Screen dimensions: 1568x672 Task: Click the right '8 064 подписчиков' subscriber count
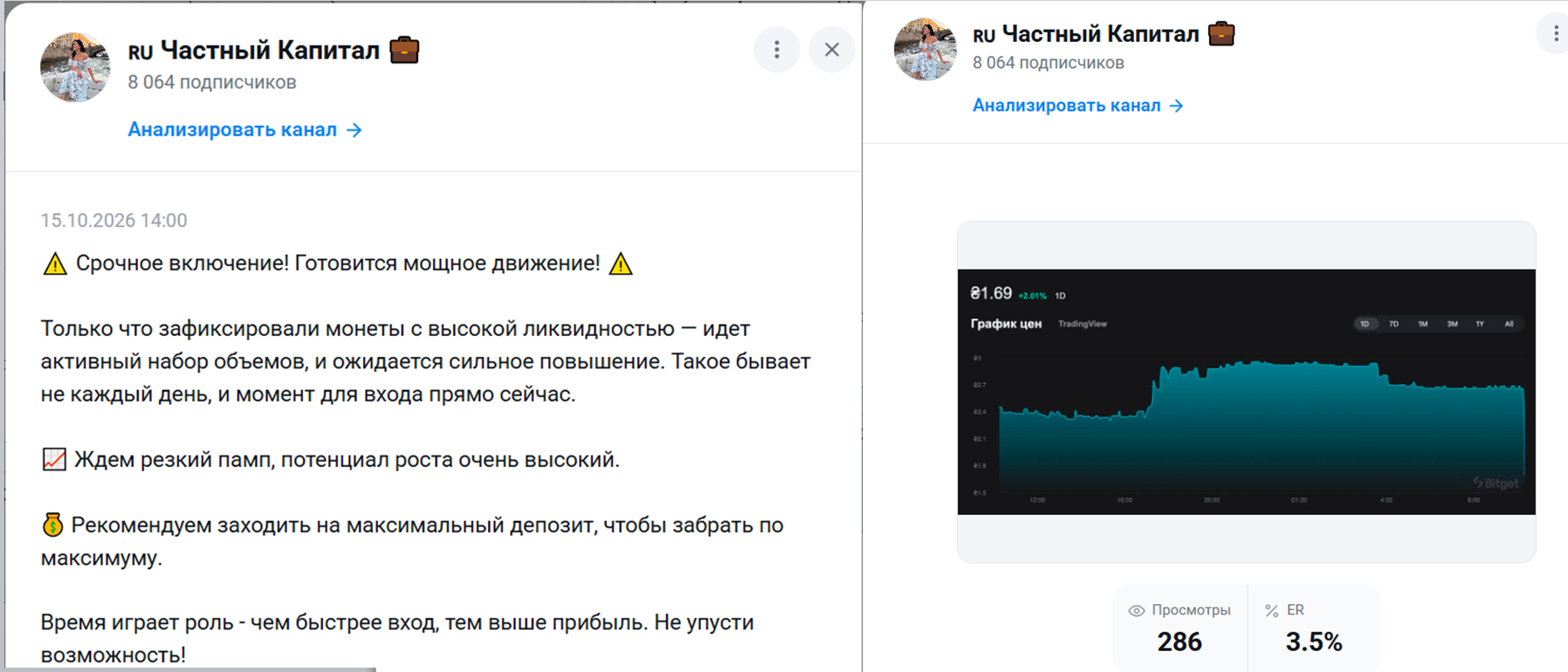click(x=1049, y=63)
